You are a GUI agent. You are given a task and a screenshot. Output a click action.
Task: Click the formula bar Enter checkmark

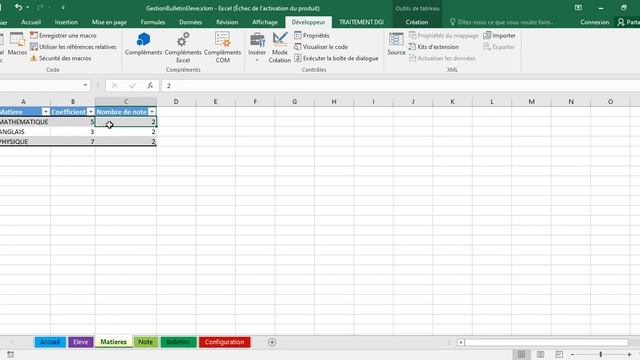coord(132,85)
